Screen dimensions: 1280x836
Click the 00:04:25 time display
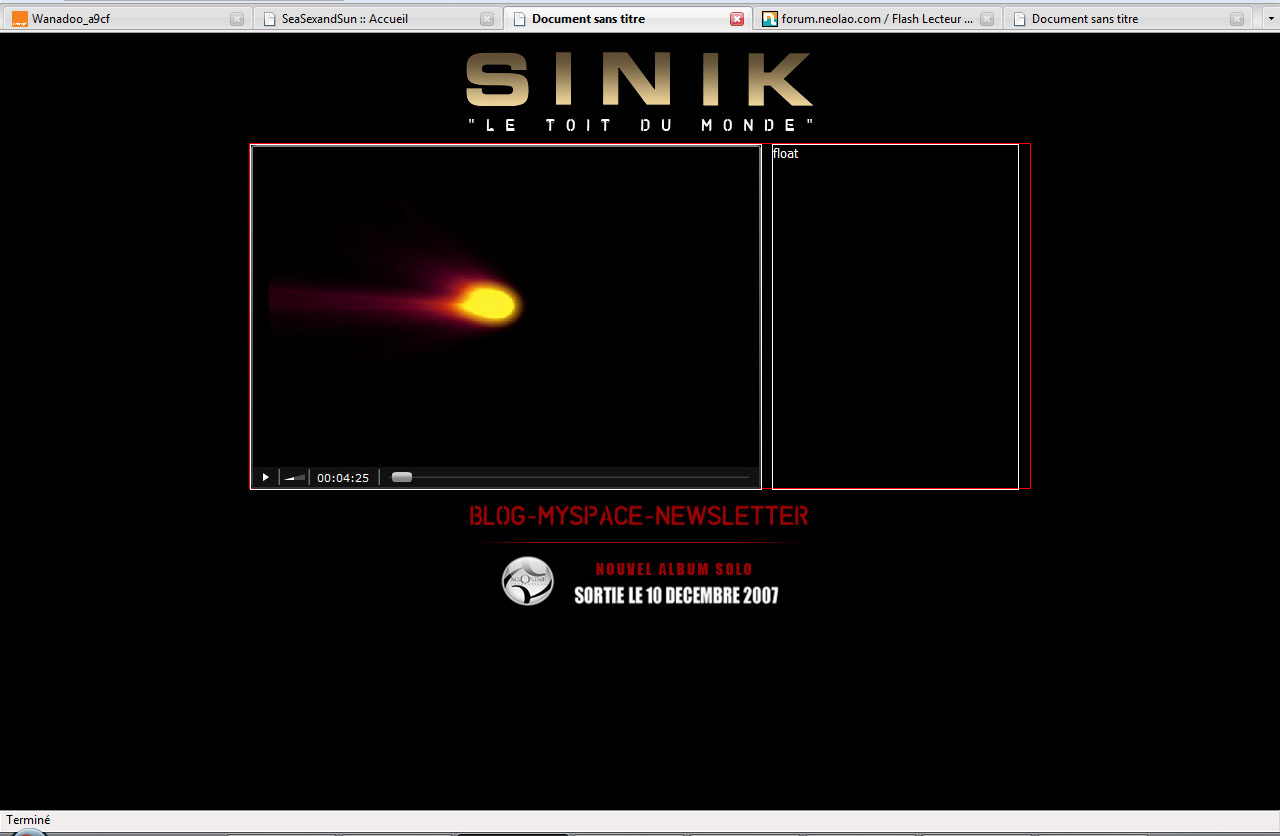pyautogui.click(x=343, y=478)
